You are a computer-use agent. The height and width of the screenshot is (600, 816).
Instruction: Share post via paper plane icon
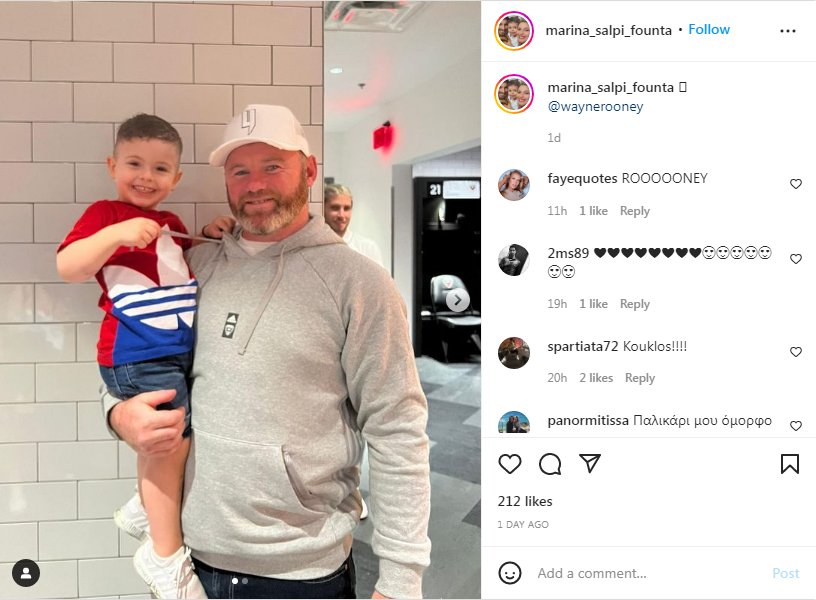point(590,463)
